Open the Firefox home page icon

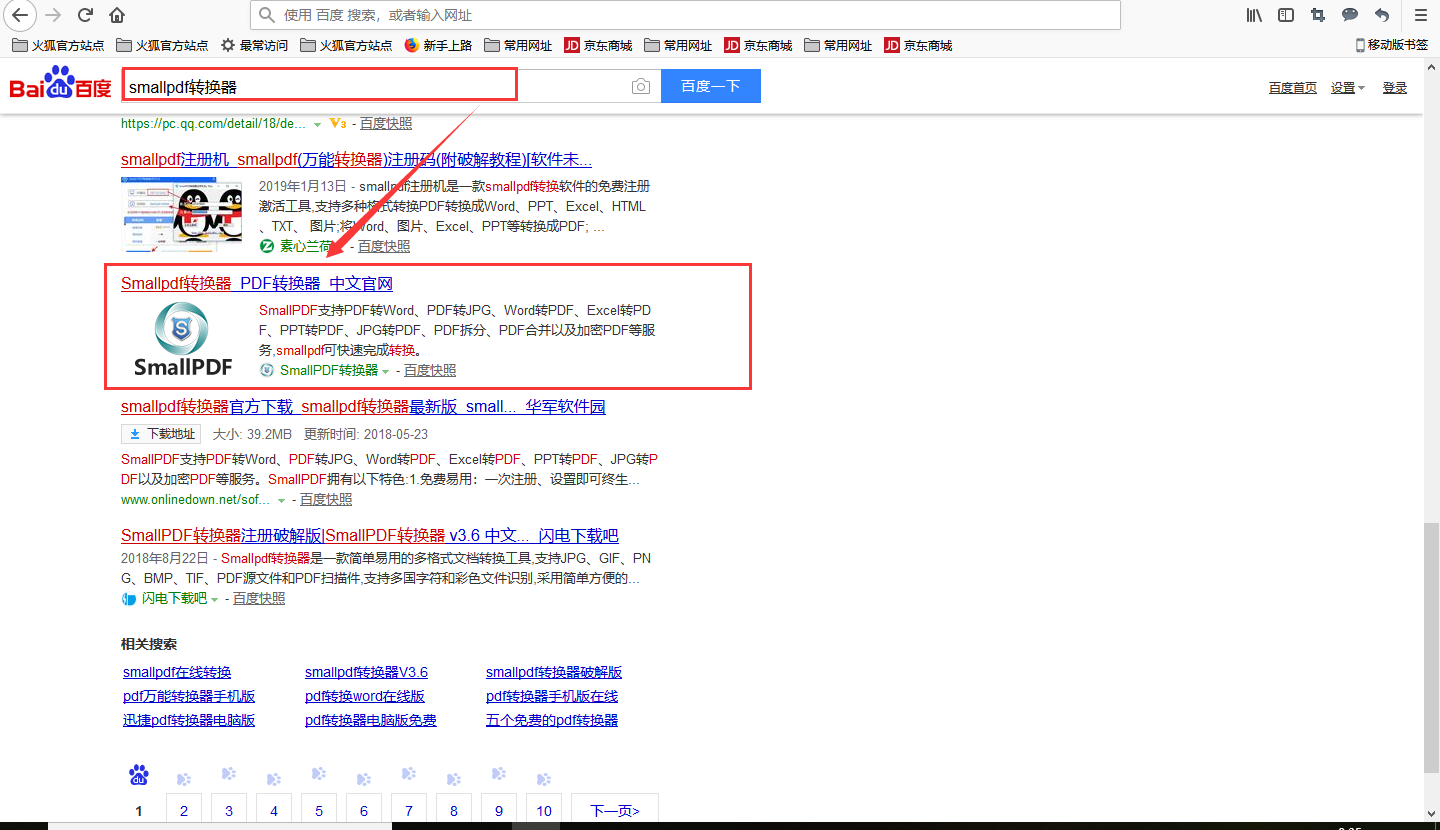pos(117,15)
